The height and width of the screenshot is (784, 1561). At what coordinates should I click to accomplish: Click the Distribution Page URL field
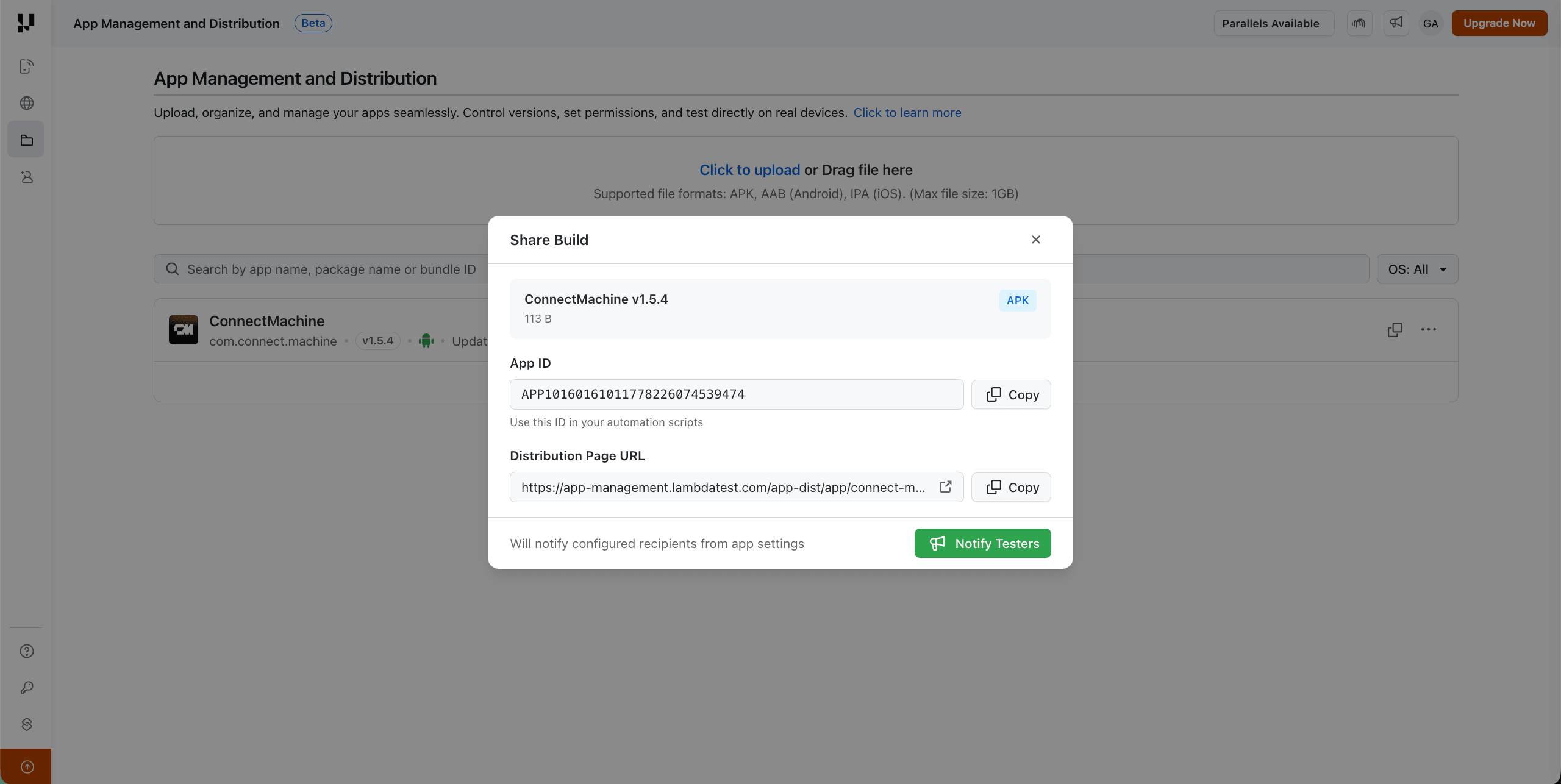coord(737,487)
